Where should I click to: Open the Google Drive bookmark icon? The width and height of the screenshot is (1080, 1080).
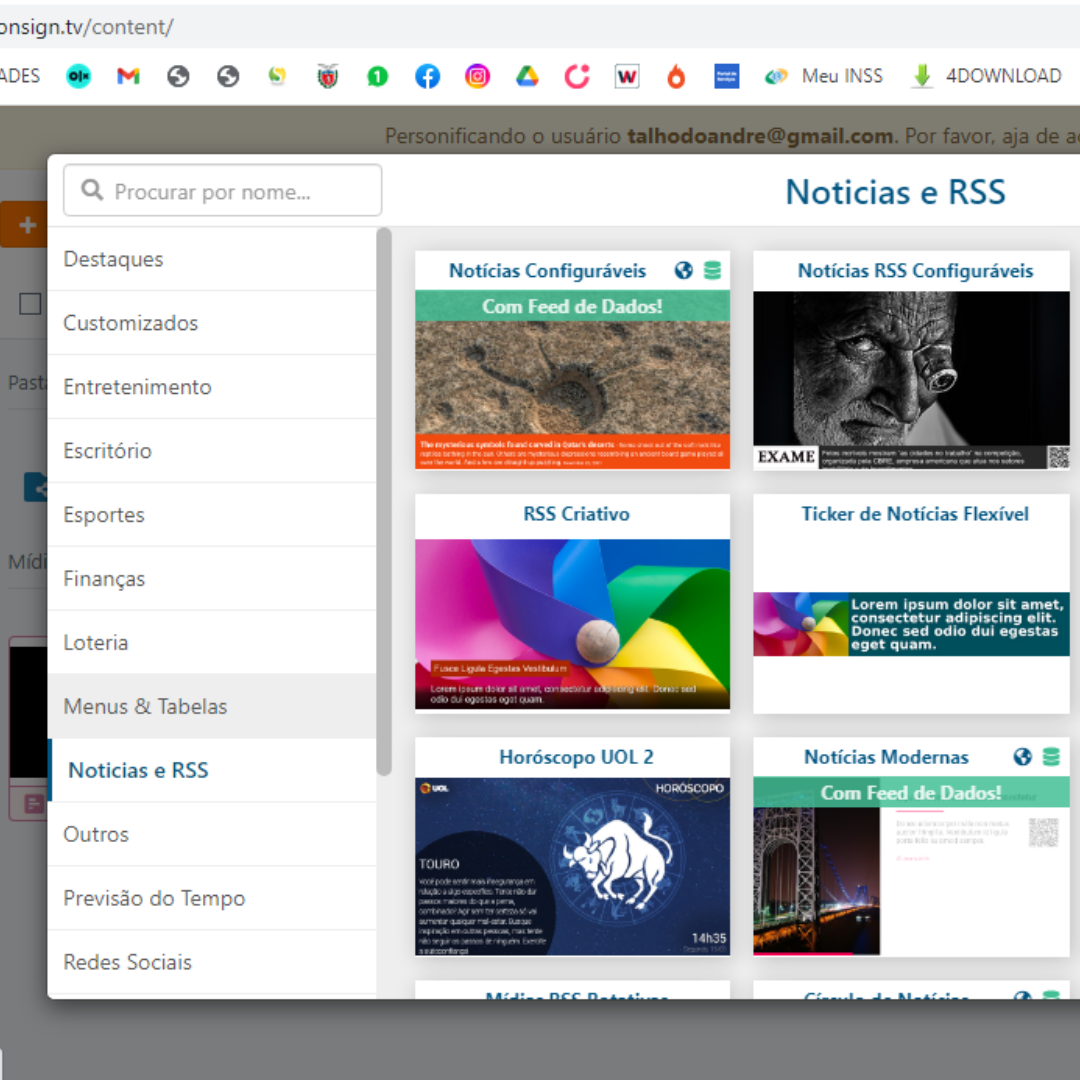coord(527,76)
